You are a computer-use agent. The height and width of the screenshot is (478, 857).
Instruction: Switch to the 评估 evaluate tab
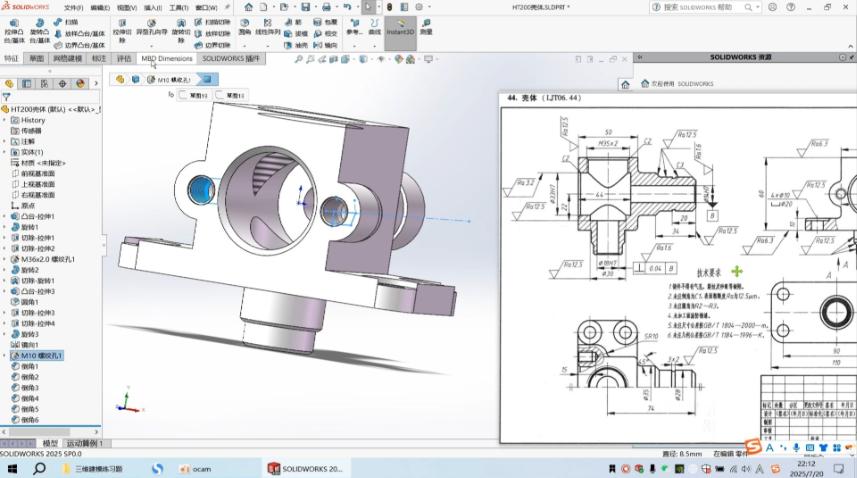pos(124,58)
